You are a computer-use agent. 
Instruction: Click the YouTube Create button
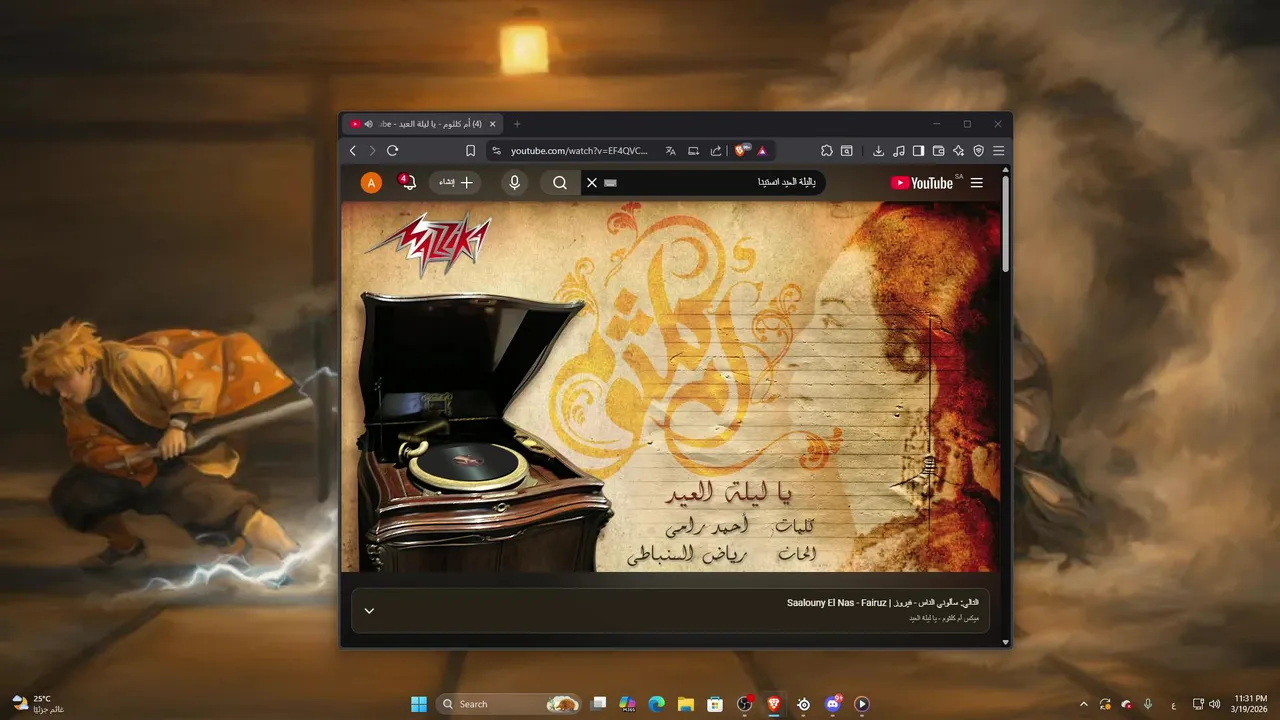point(455,183)
